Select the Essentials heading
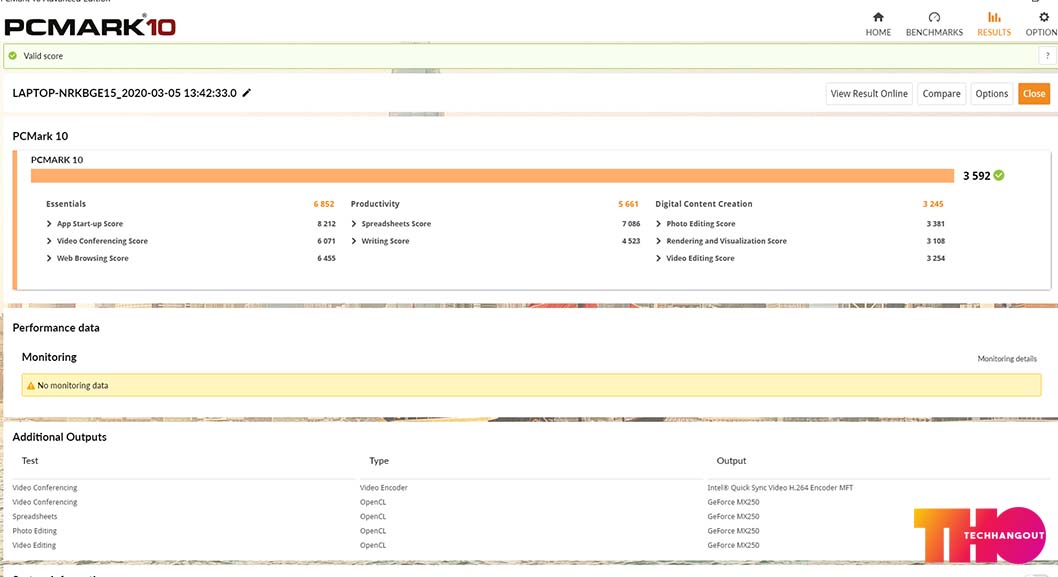Viewport: 1058px width, 577px height. [x=65, y=204]
